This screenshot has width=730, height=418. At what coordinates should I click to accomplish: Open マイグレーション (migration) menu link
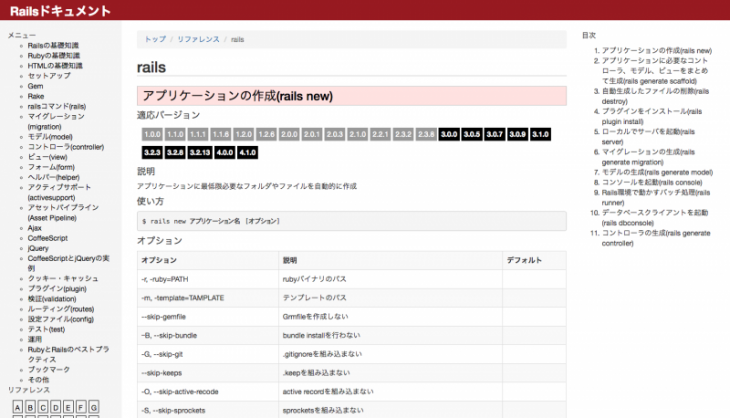point(56,121)
